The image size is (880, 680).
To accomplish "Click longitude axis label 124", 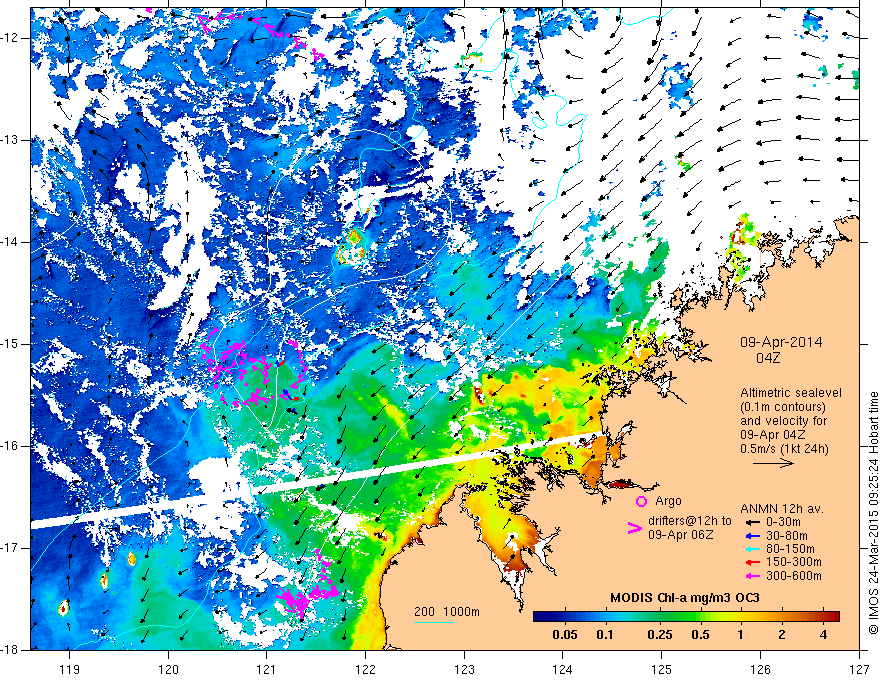I will point(563,669).
